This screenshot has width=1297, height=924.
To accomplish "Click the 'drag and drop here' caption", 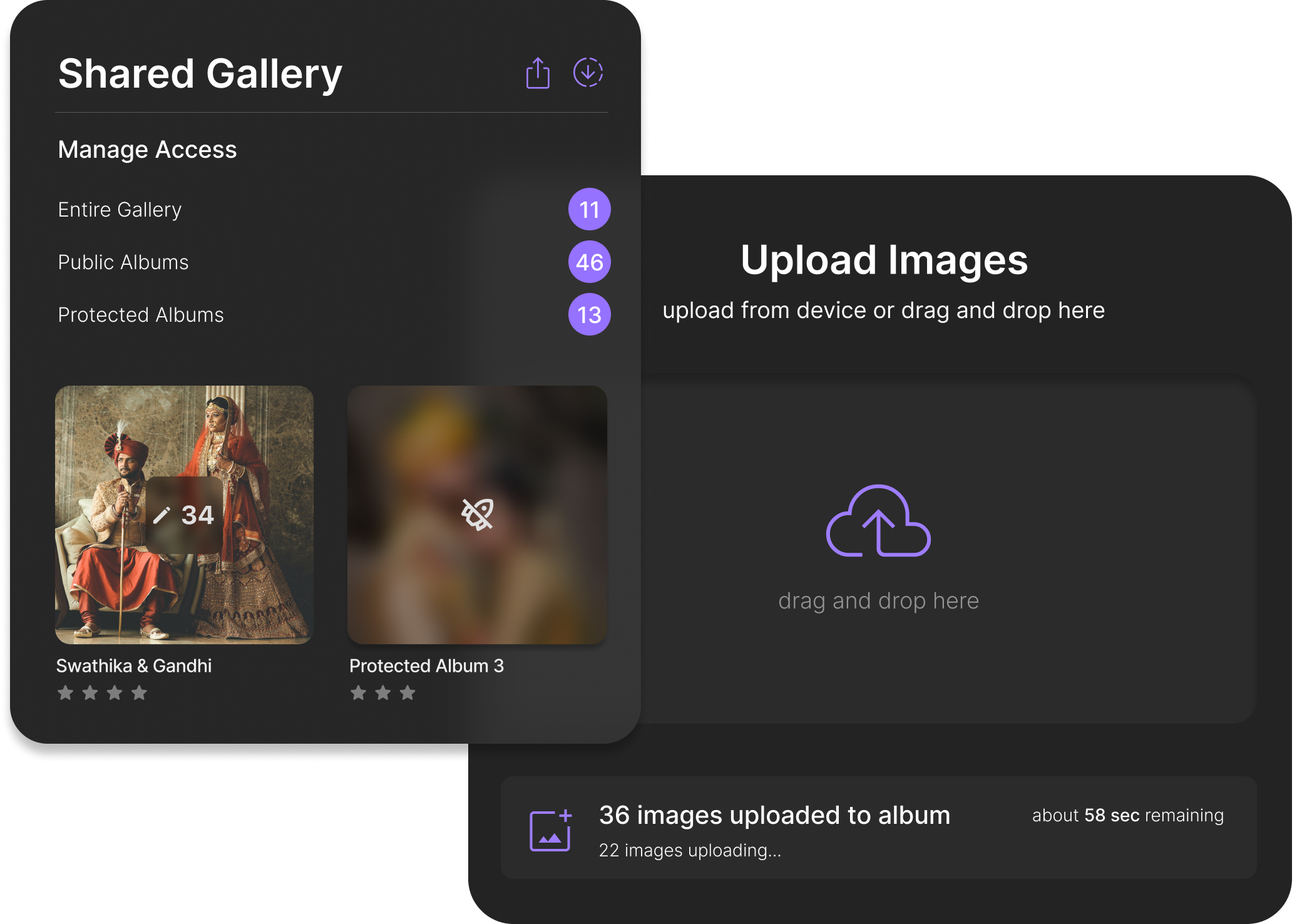I will (878, 601).
